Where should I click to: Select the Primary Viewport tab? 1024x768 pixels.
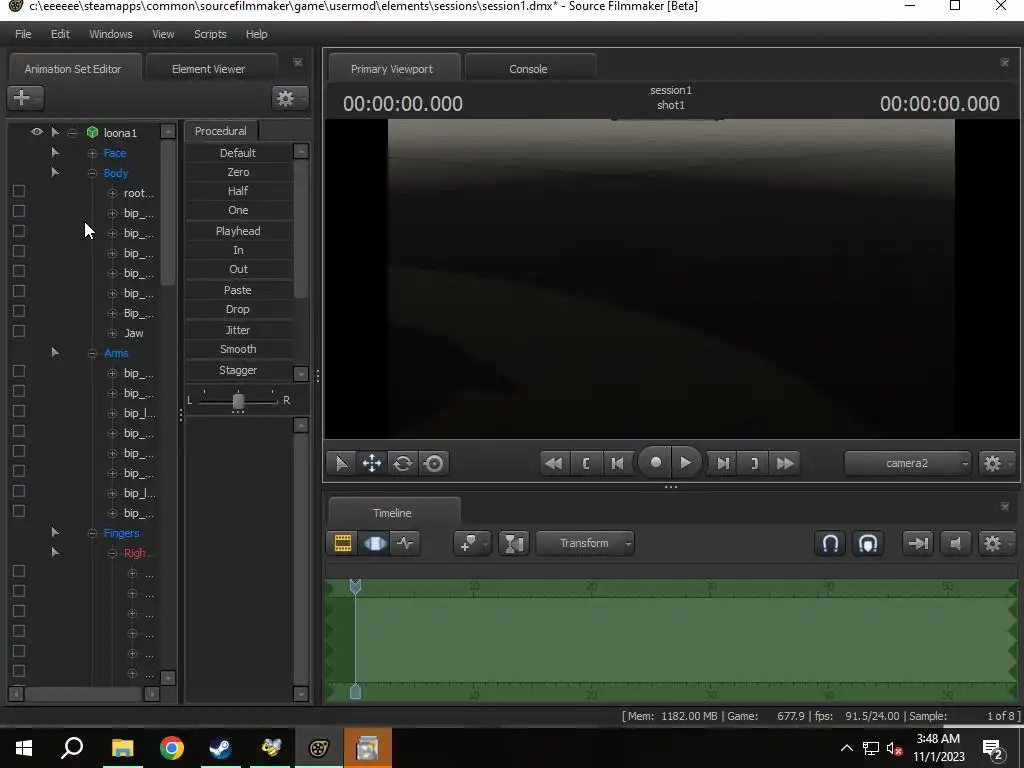point(392,69)
